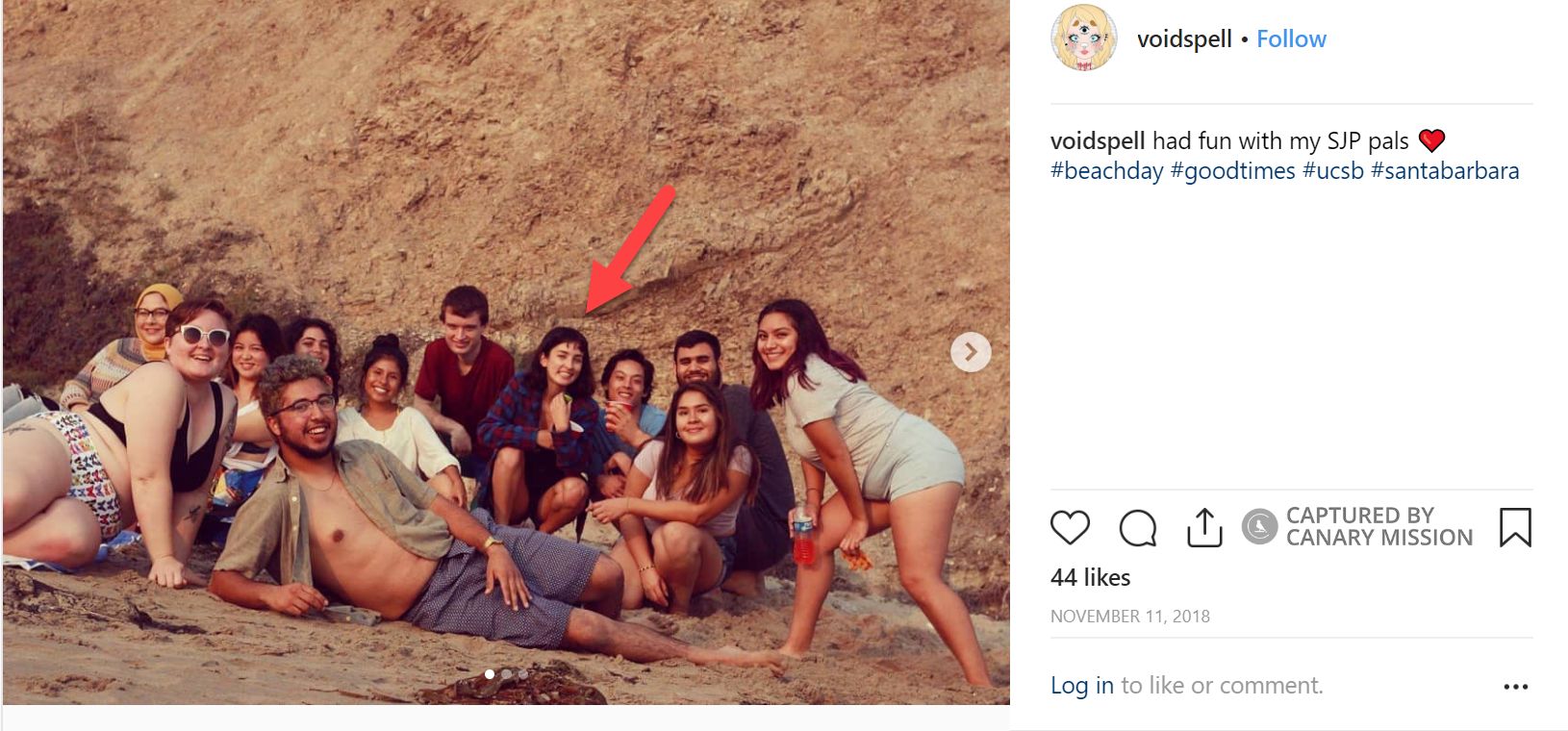Image resolution: width=1568 pixels, height=731 pixels.
Task: Advance carousel with the next arrow icon
Action: point(971,352)
